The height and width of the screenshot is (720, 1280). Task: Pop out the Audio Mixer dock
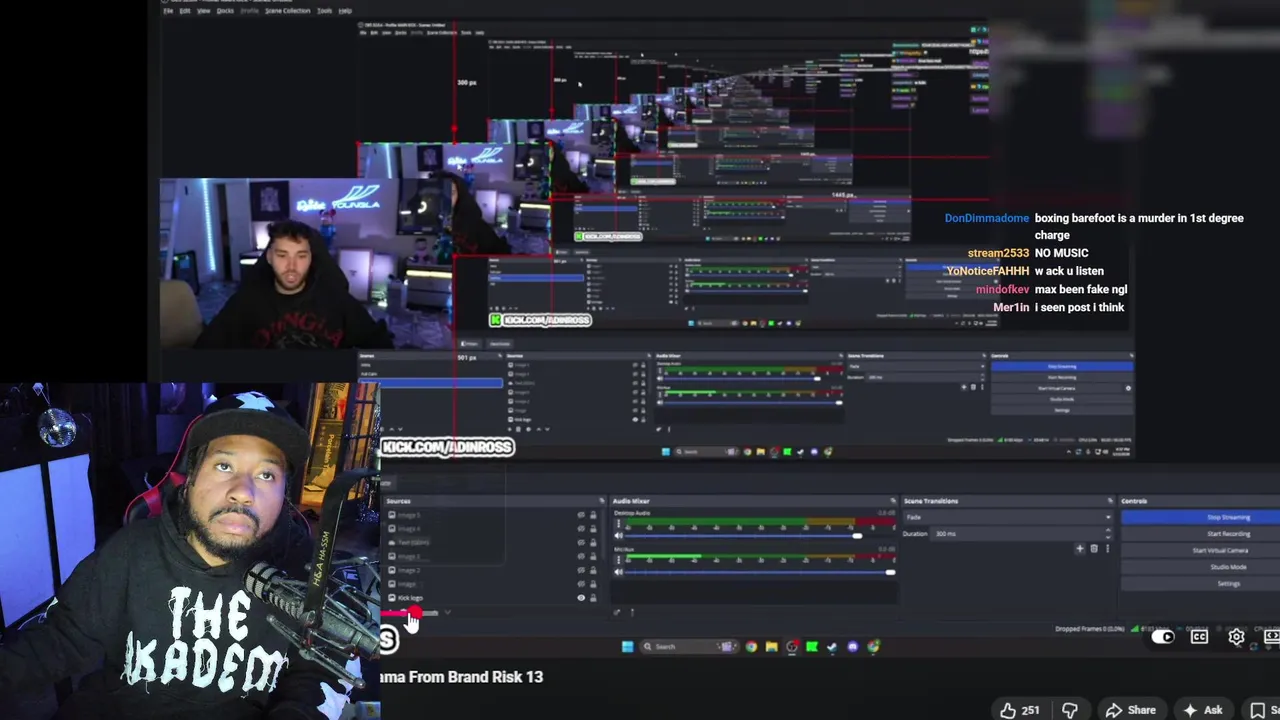click(893, 501)
